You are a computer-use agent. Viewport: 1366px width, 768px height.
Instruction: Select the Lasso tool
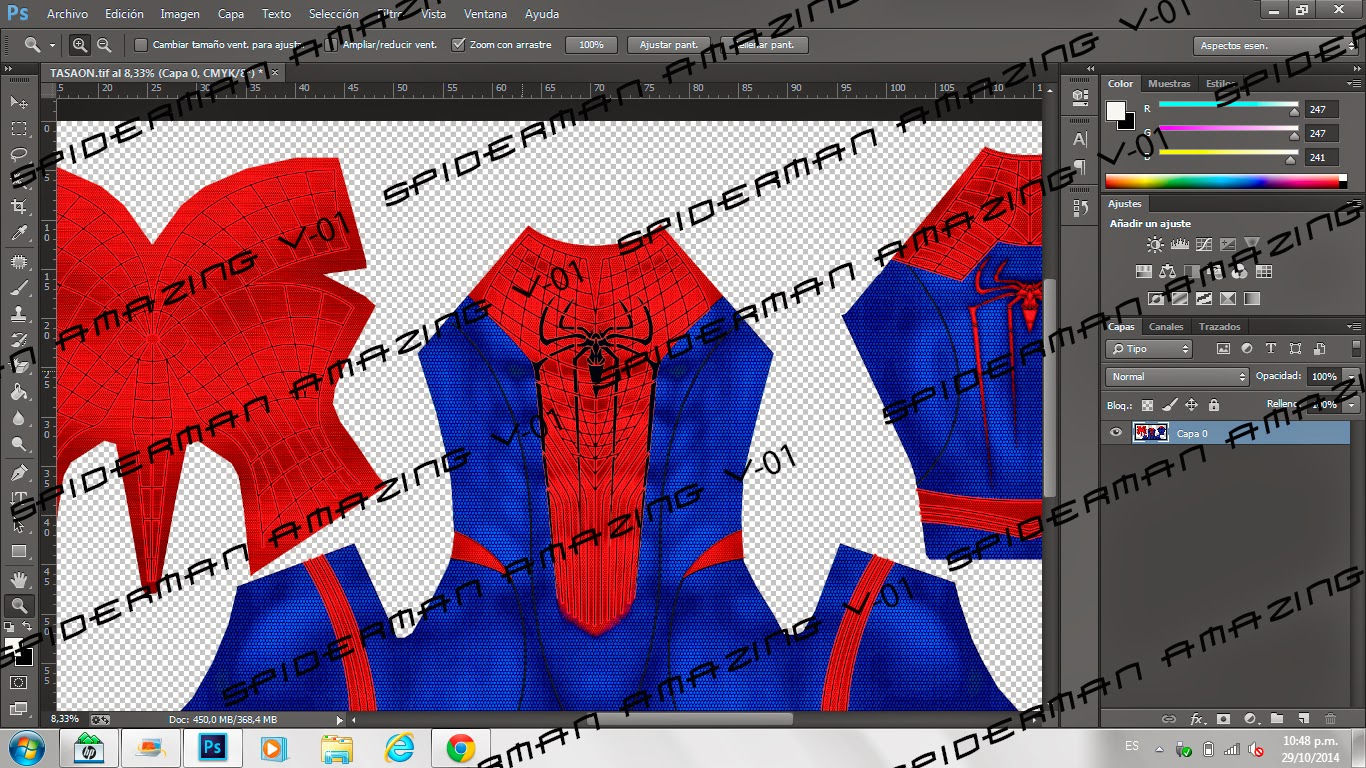point(19,155)
